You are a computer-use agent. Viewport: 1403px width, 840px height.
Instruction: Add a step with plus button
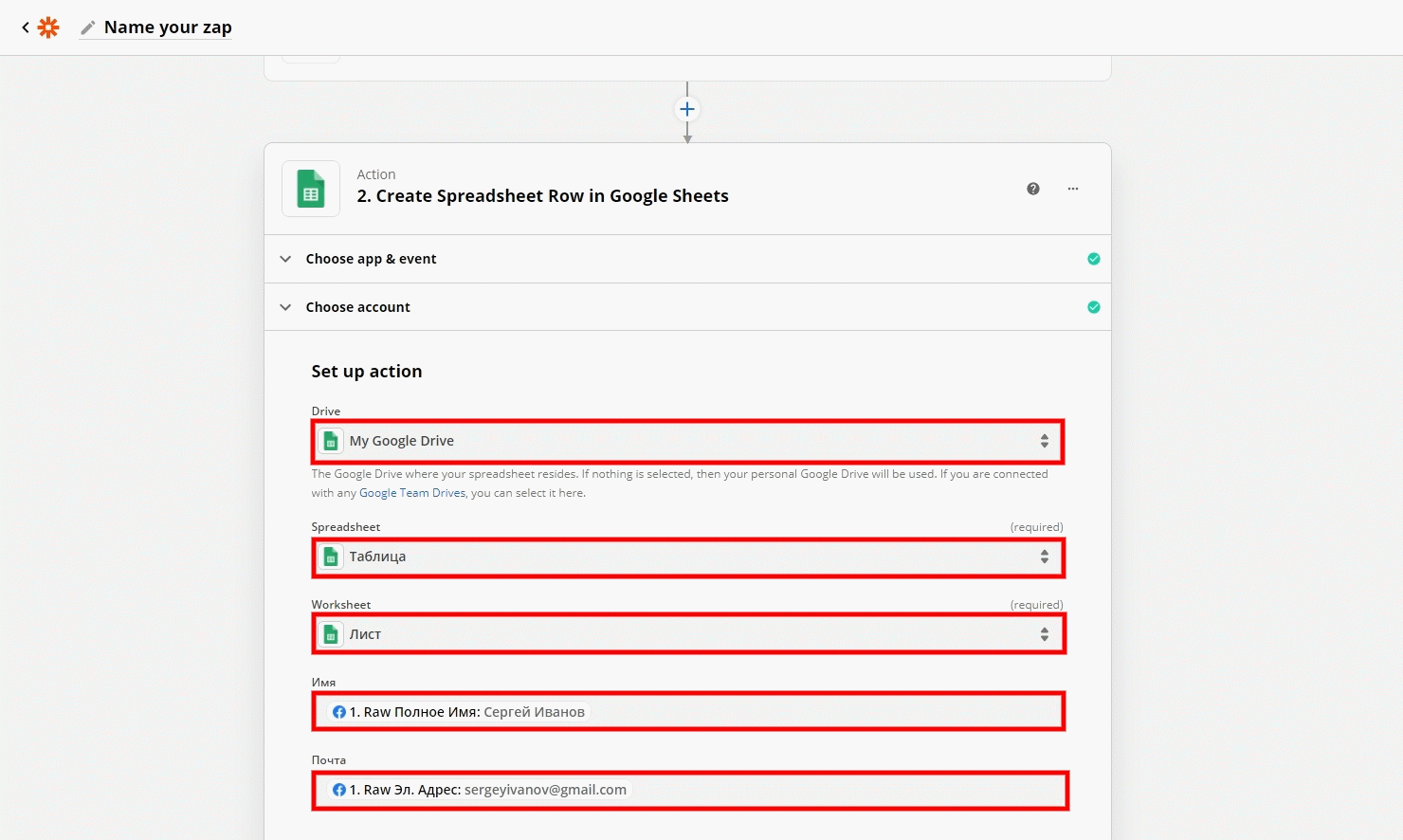[687, 109]
